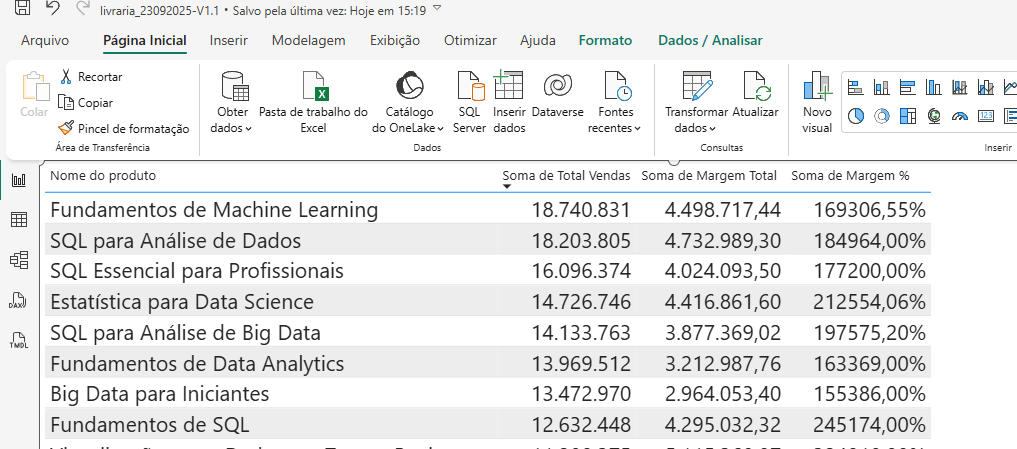The height and width of the screenshot is (449, 1017).
Task: Insert a gauge visual
Action: (960, 116)
